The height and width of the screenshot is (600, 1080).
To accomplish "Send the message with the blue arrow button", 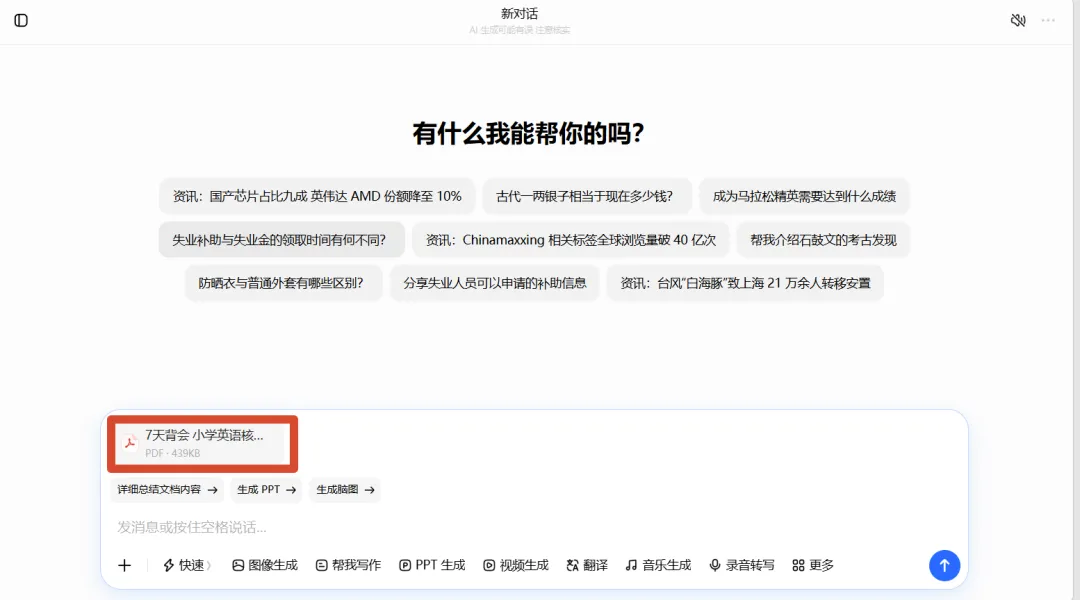I will click(944, 566).
